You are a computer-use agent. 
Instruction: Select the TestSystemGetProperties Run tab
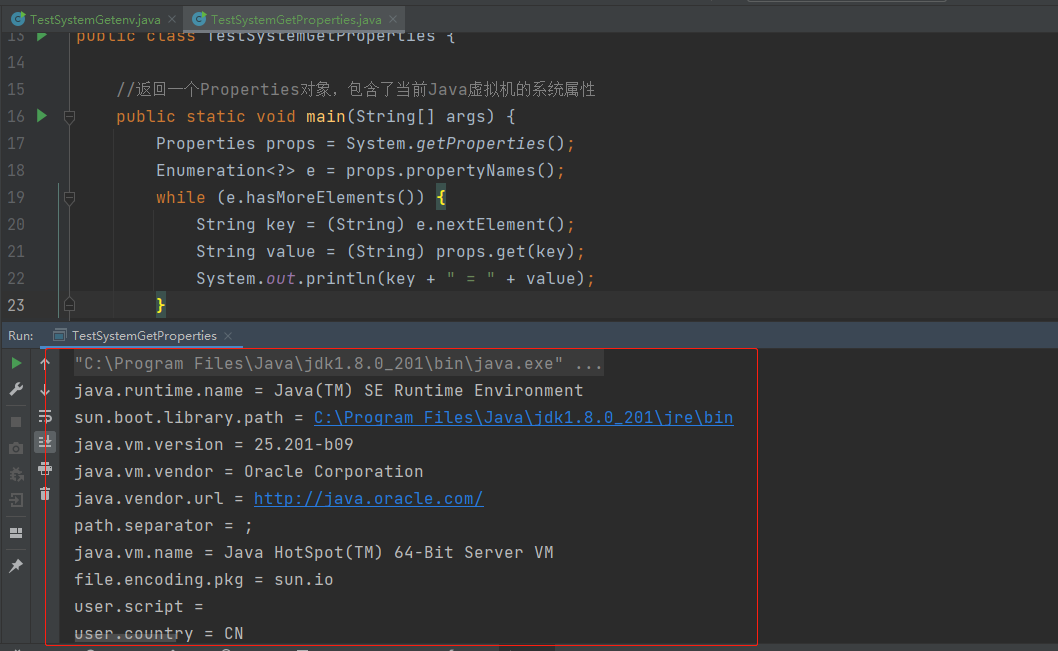click(x=144, y=335)
